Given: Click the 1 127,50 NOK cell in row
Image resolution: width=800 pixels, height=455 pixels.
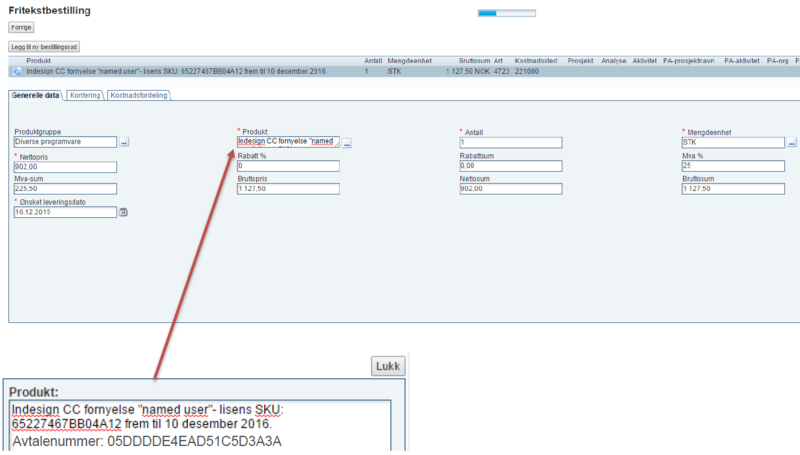Looking at the screenshot, I should 468,71.
